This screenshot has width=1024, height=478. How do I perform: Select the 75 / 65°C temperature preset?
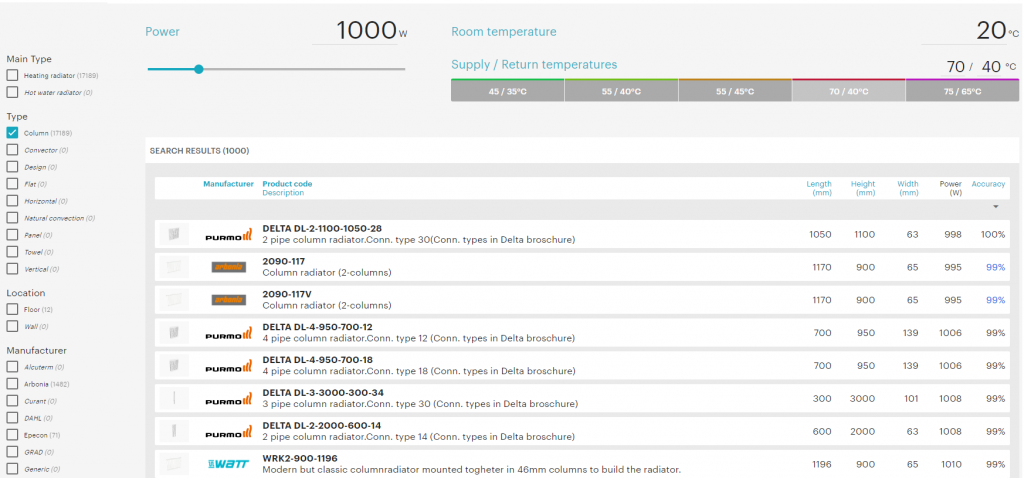[x=962, y=91]
